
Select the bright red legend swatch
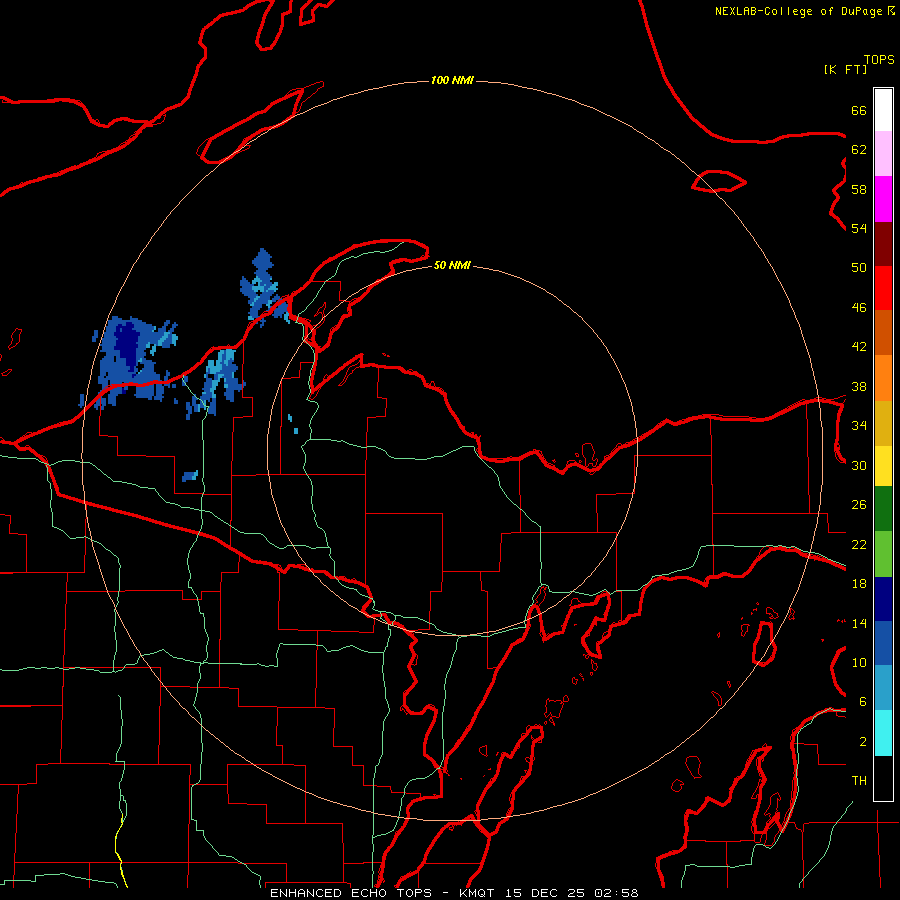pyautogui.click(x=883, y=288)
